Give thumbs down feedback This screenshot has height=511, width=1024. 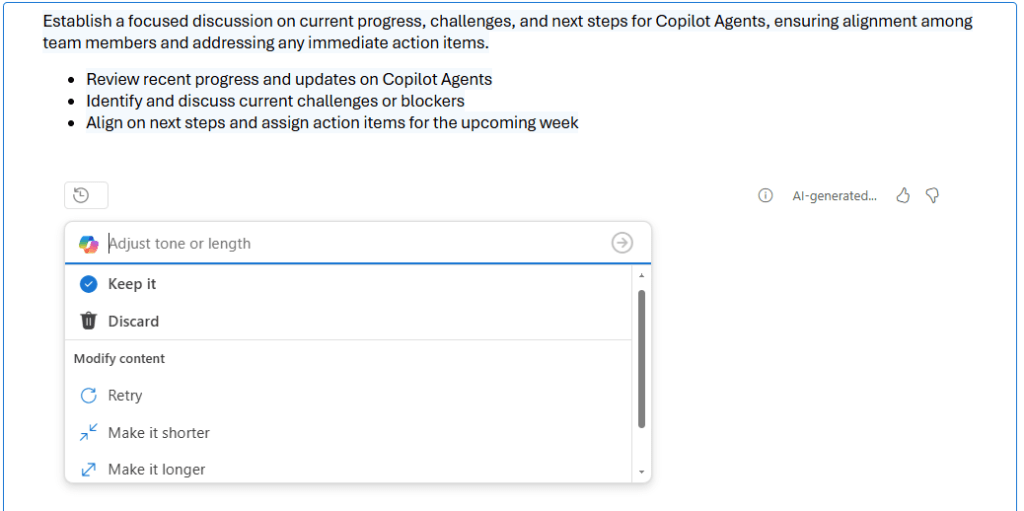point(932,196)
